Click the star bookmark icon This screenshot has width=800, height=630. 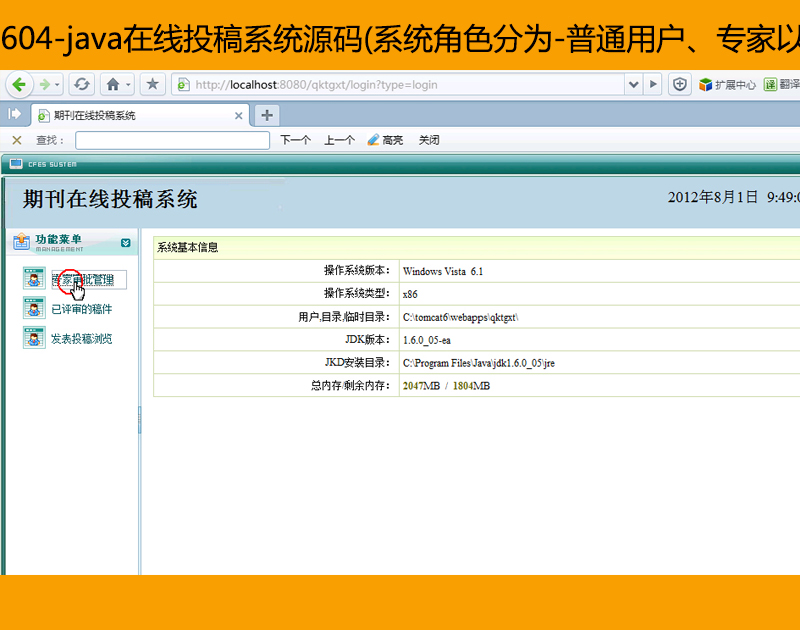152,85
